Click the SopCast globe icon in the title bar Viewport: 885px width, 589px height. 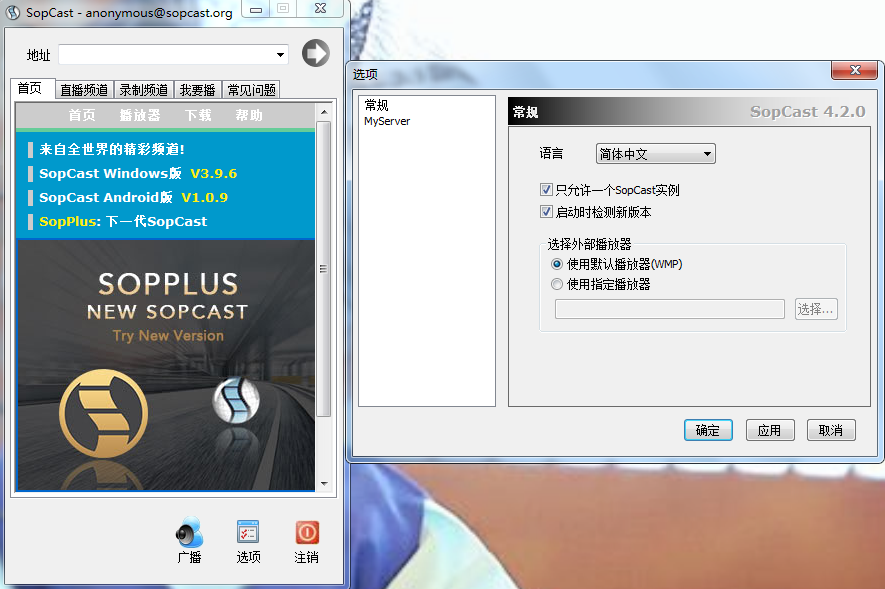tap(12, 12)
